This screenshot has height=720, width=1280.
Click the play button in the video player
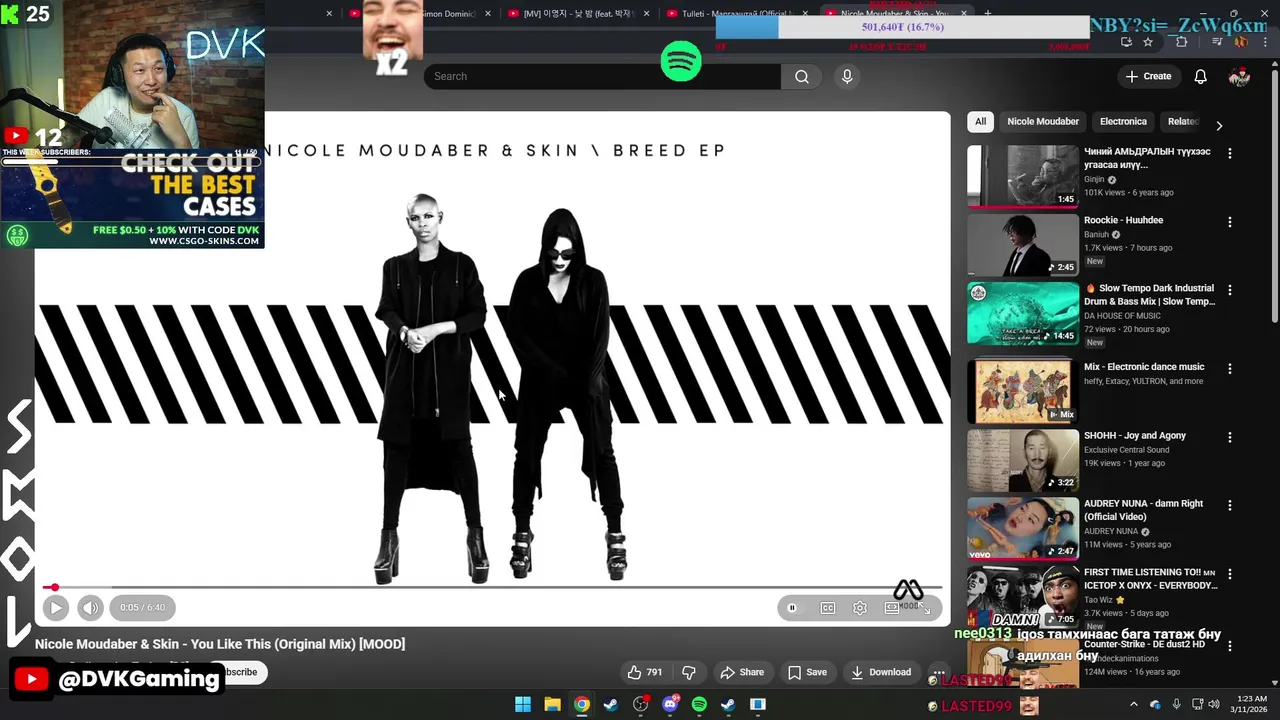tap(56, 607)
